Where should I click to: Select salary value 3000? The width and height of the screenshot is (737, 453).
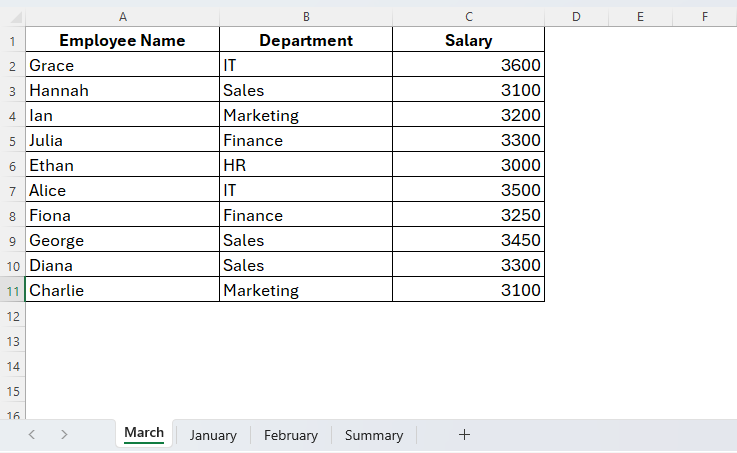(x=469, y=165)
